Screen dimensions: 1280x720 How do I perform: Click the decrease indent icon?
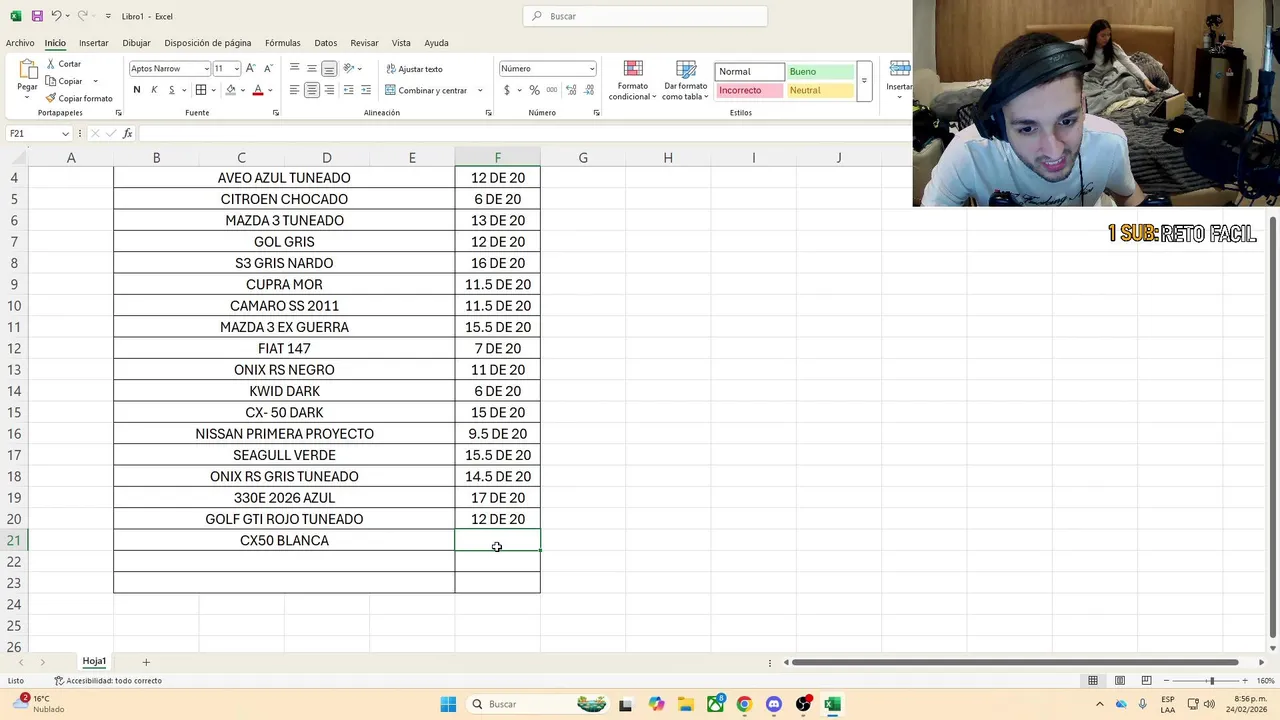point(348,90)
